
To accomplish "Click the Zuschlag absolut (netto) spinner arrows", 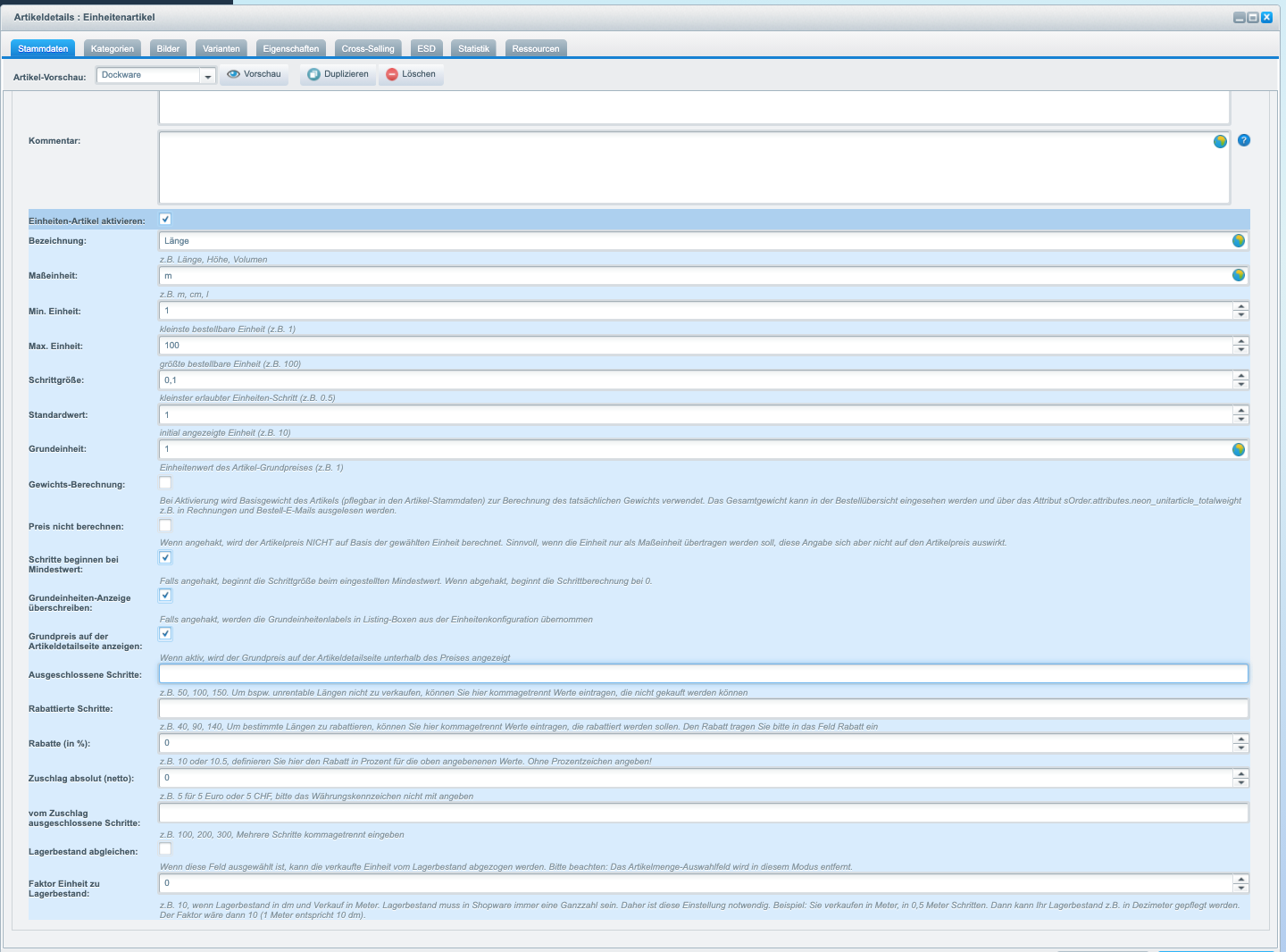I will pos(1240,778).
